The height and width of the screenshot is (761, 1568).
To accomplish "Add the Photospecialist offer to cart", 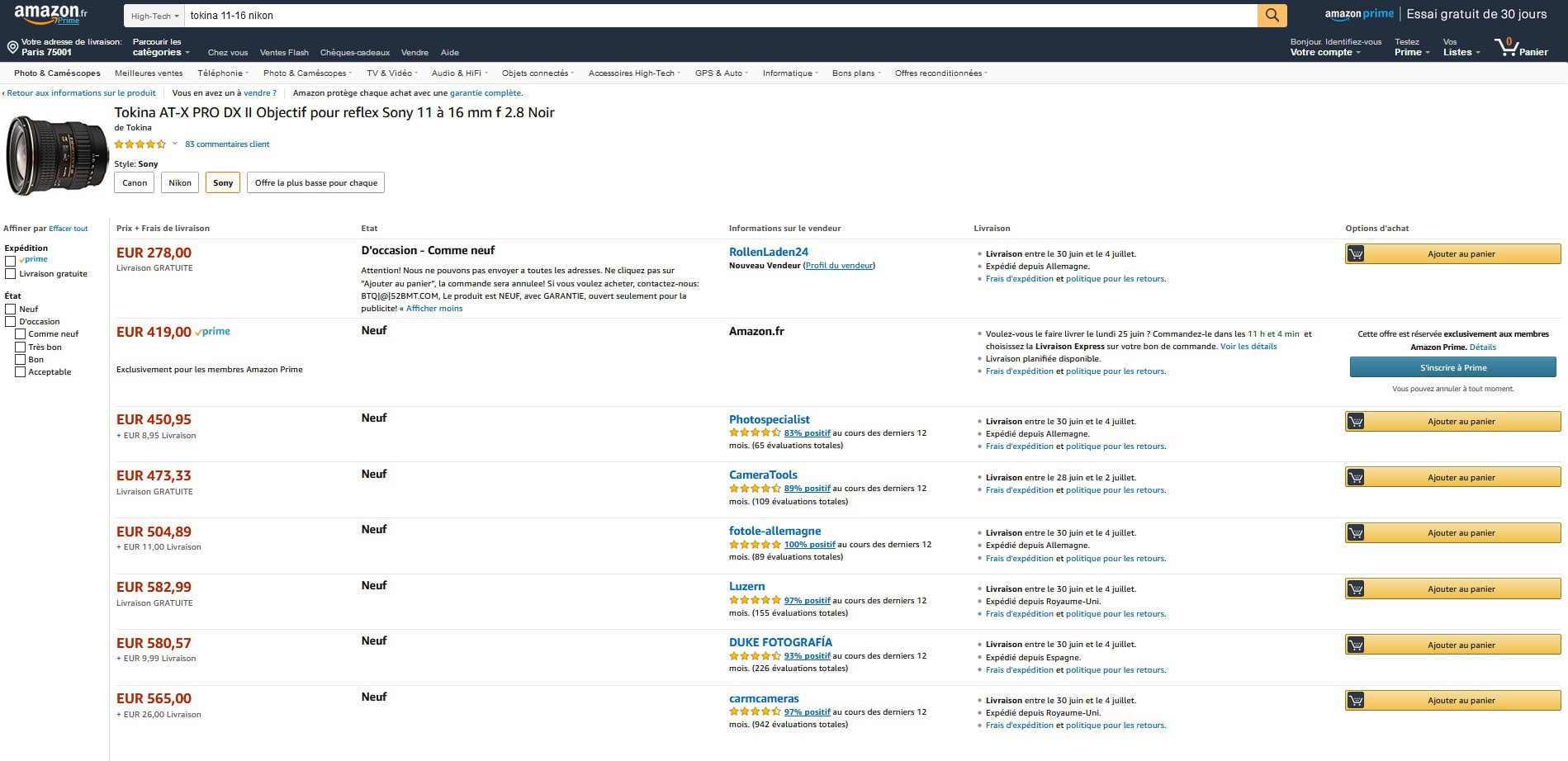I will tap(1453, 422).
